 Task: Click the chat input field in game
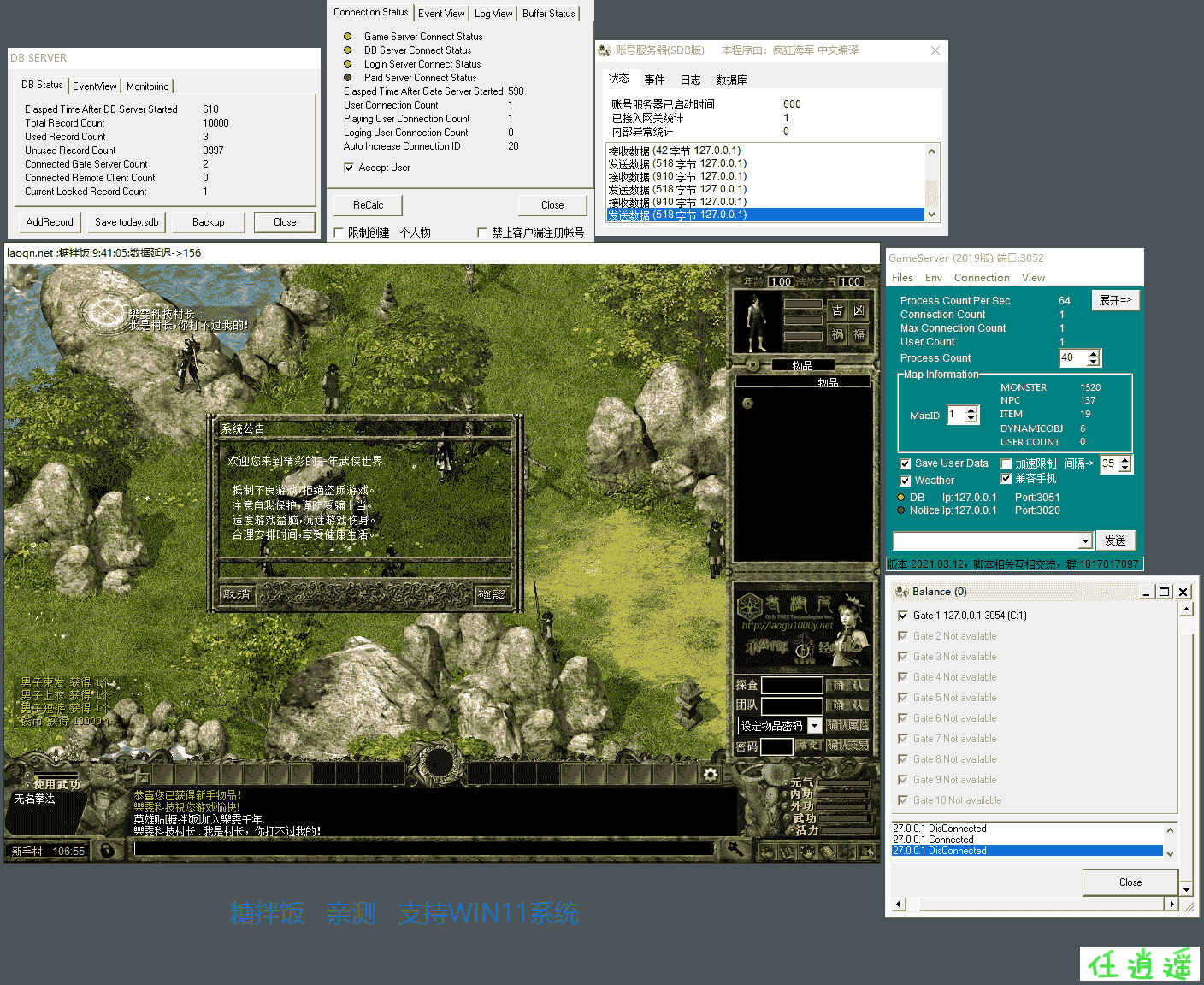point(423,848)
